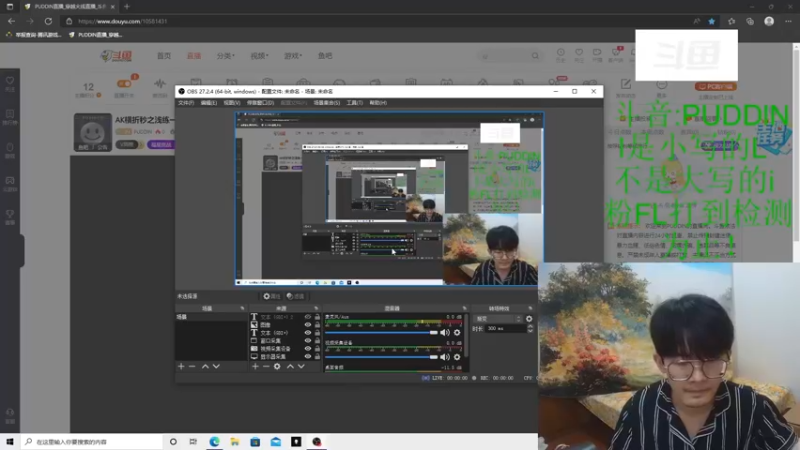Image resolution: width=800 pixels, height=450 pixels.
Task: Pop out the 混音器 dock panel
Action: [464, 309]
